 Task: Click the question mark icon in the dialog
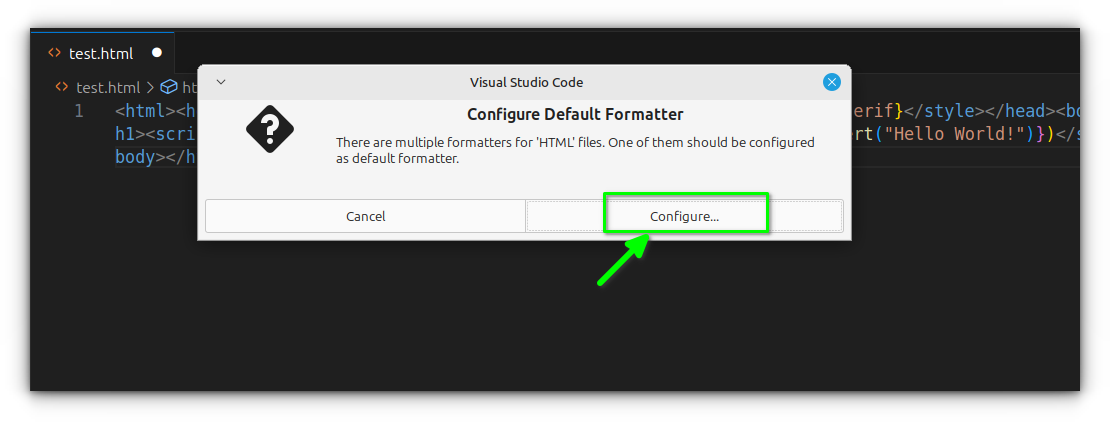click(269, 129)
